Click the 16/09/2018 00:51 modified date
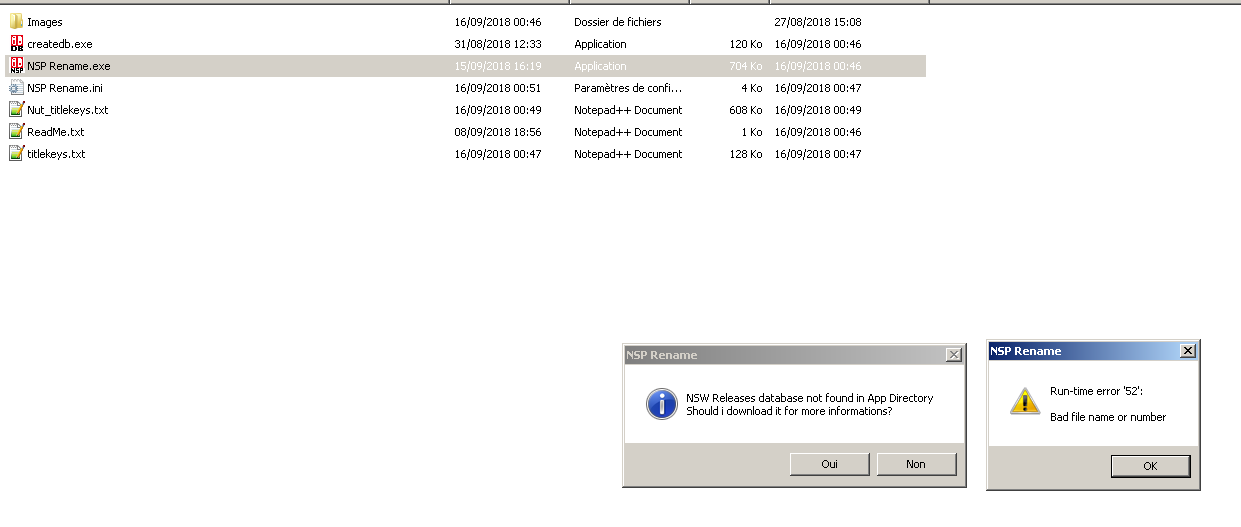1241x527 pixels. point(498,88)
